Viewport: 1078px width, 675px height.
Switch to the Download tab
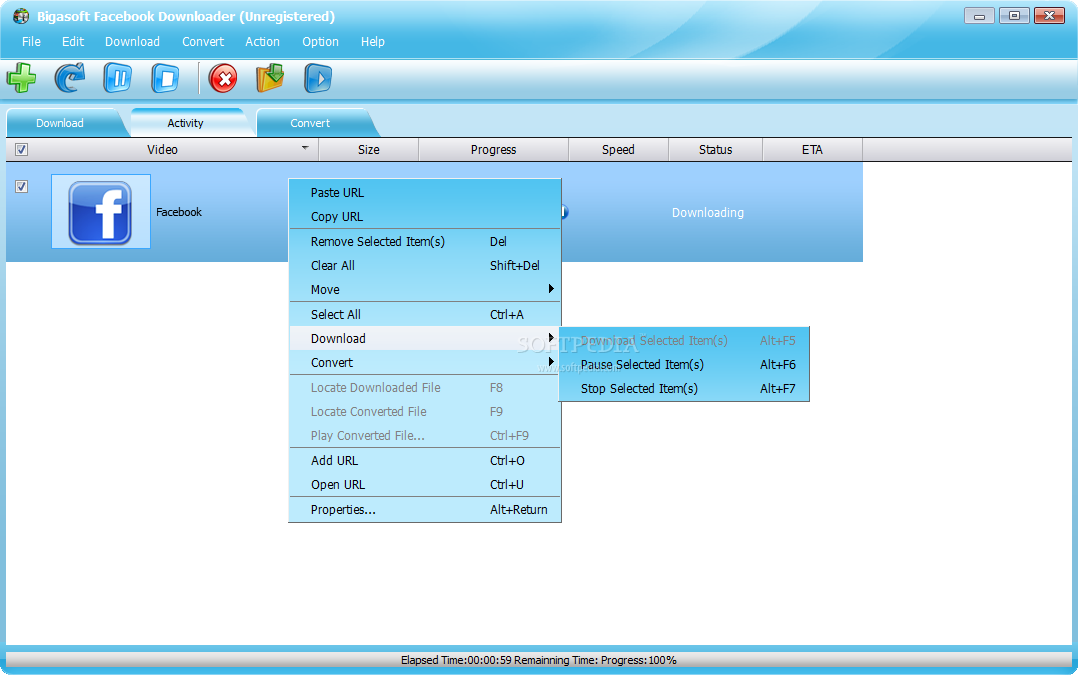60,123
